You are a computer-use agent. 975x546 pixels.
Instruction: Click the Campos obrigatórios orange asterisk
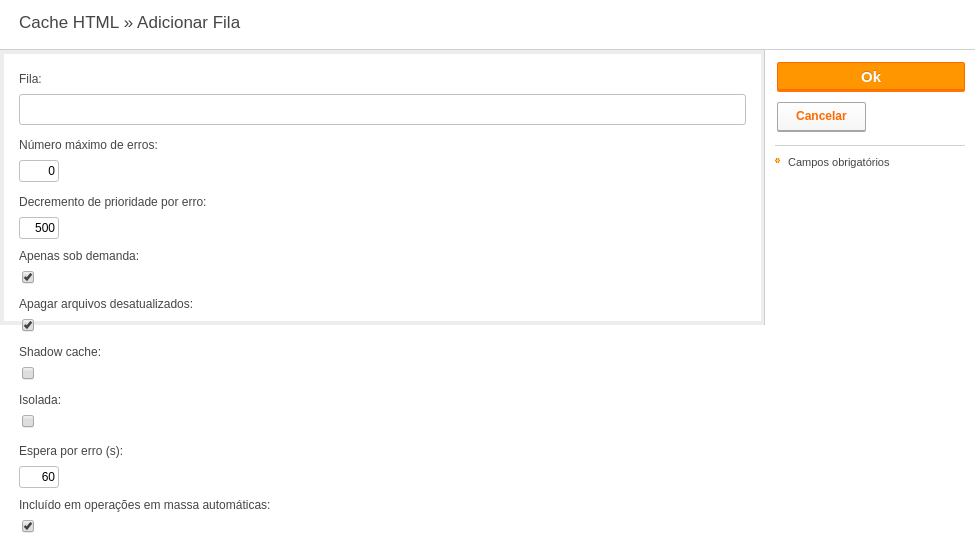(777, 160)
